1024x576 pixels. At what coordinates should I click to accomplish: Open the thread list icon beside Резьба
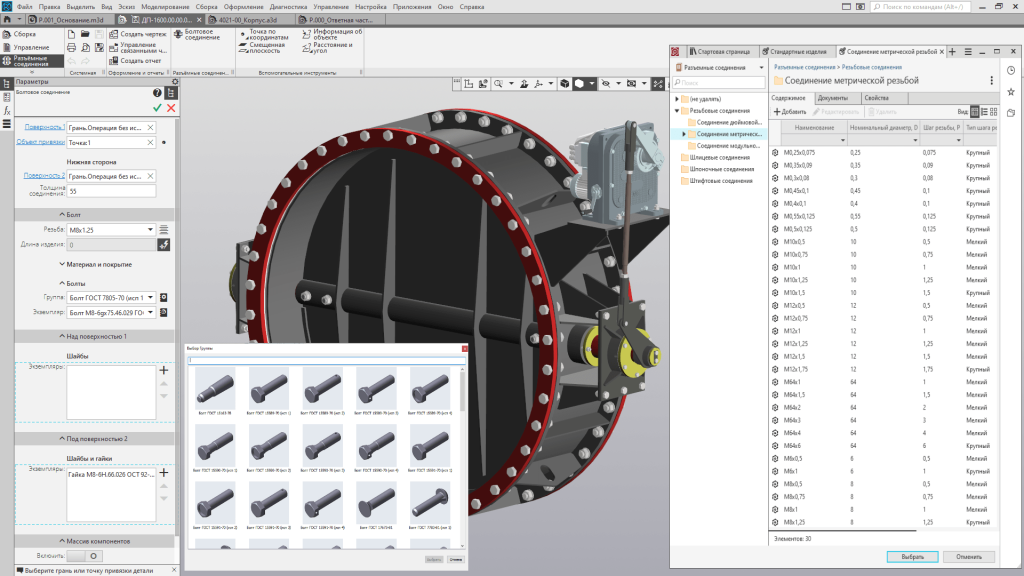pyautogui.click(x=164, y=229)
